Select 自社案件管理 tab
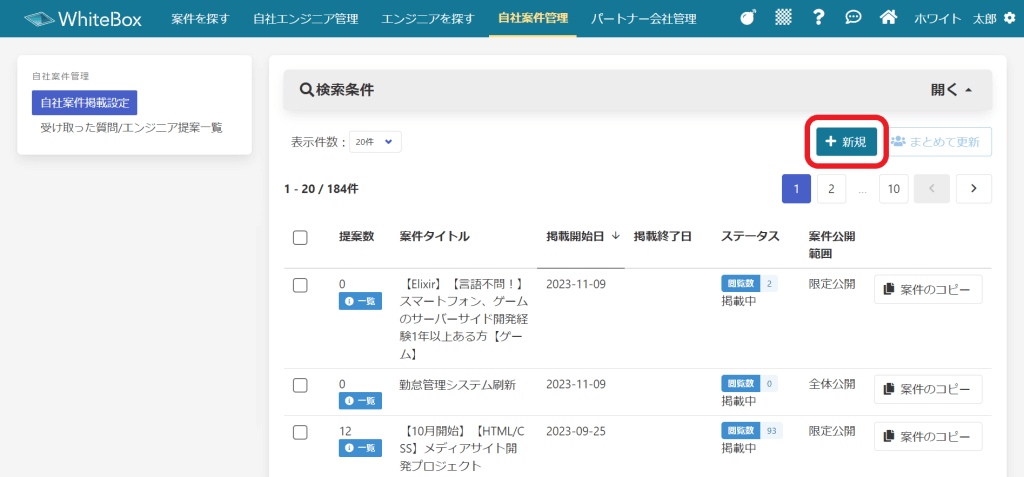 pyautogui.click(x=533, y=18)
